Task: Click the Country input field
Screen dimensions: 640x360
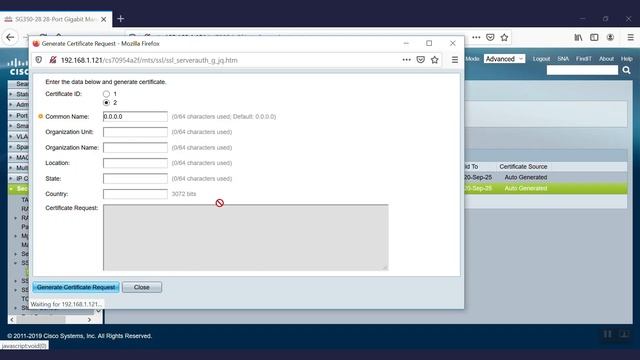Action: point(135,194)
